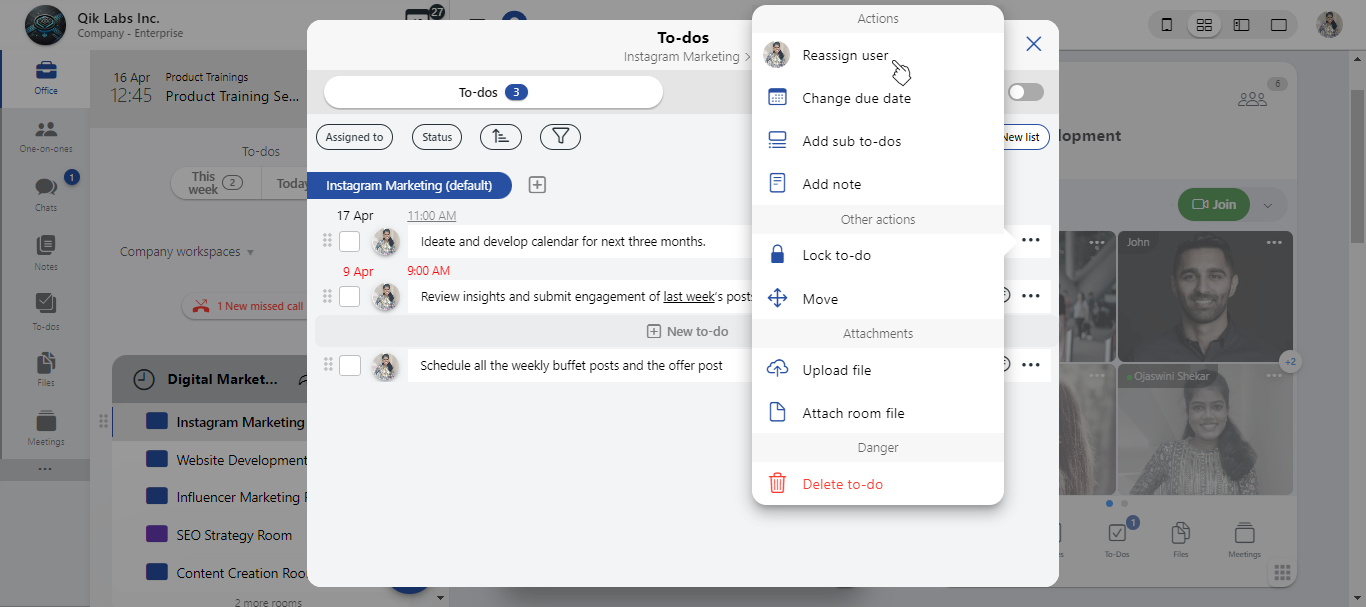This screenshot has width=1366, height=607.
Task: Check the 'Ideate and develop calendar' to-do checkbox
Action: (350, 241)
